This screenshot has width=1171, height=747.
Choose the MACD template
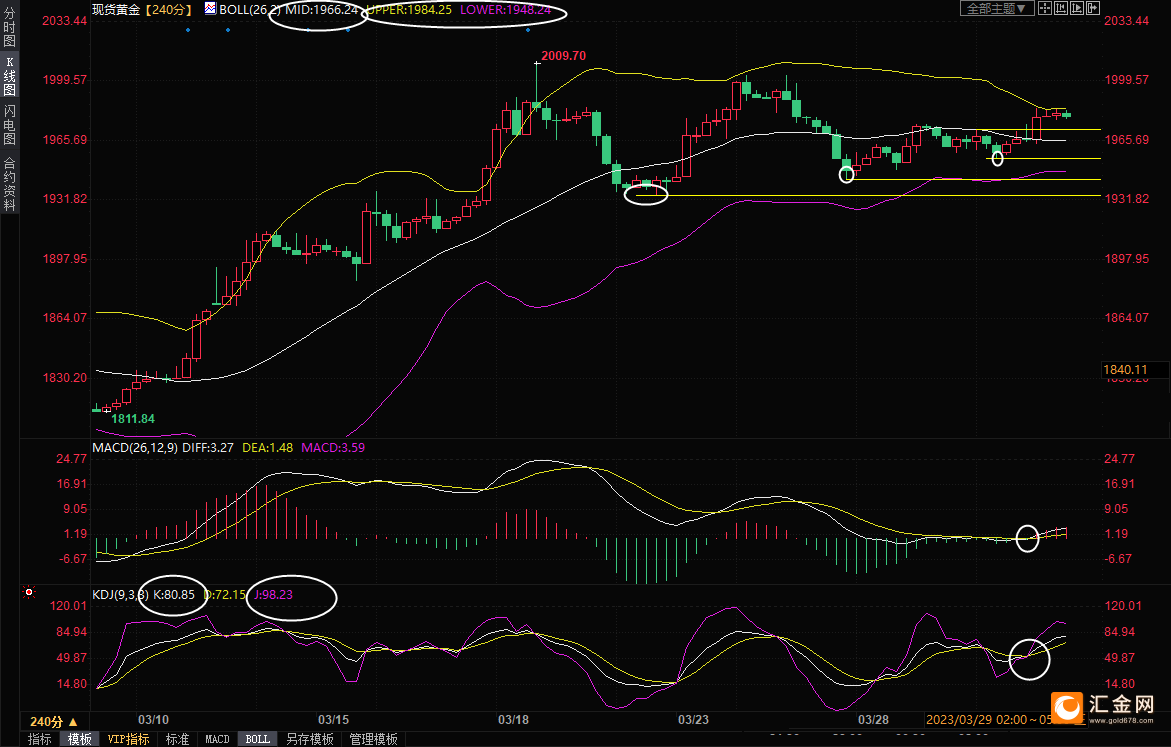[x=217, y=739]
